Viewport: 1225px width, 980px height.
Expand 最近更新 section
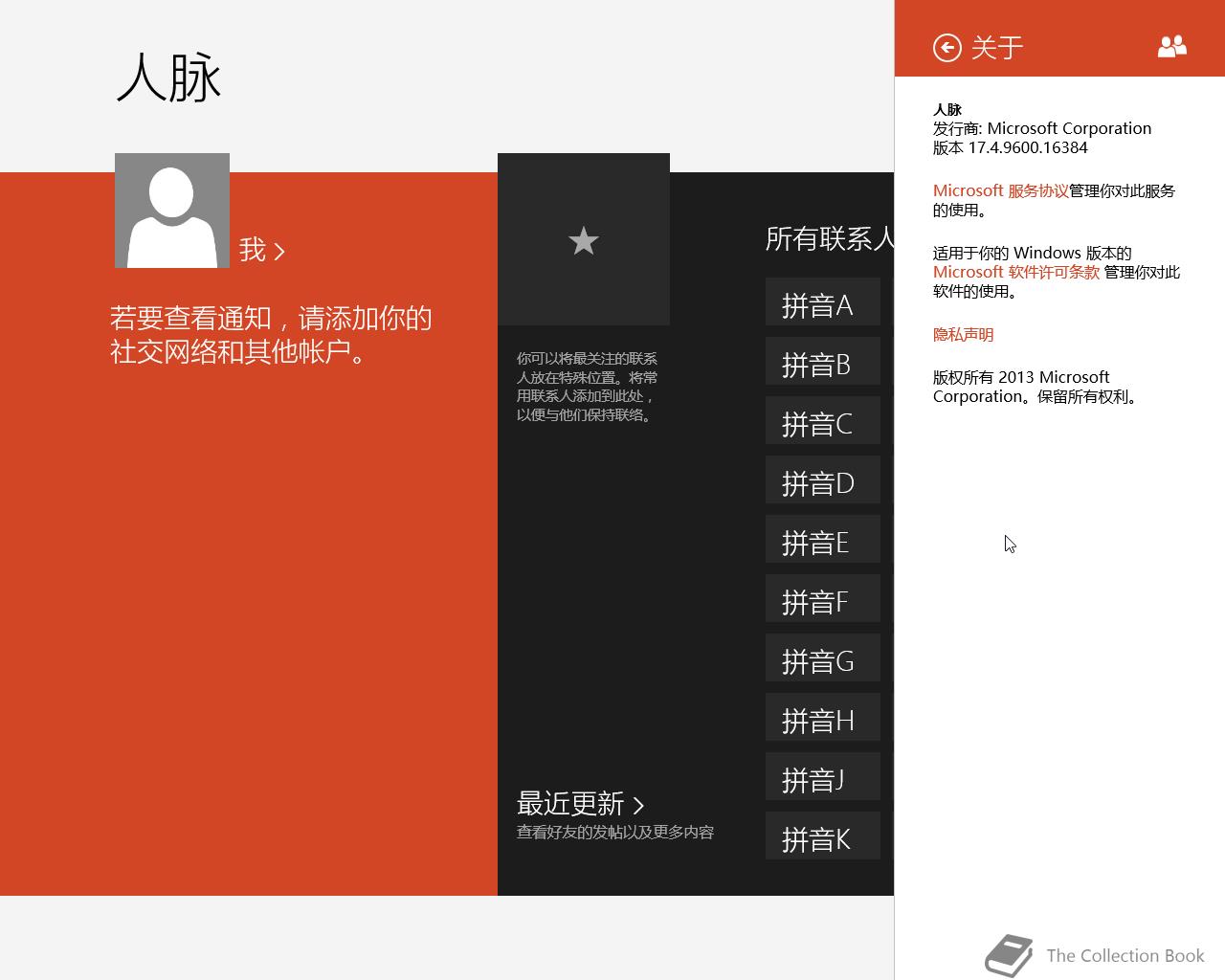581,804
